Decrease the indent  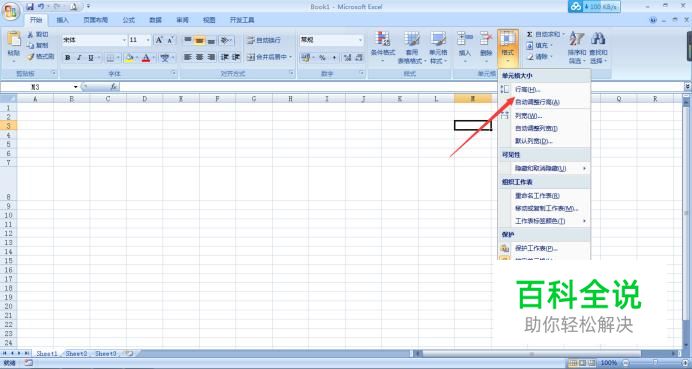coord(225,57)
